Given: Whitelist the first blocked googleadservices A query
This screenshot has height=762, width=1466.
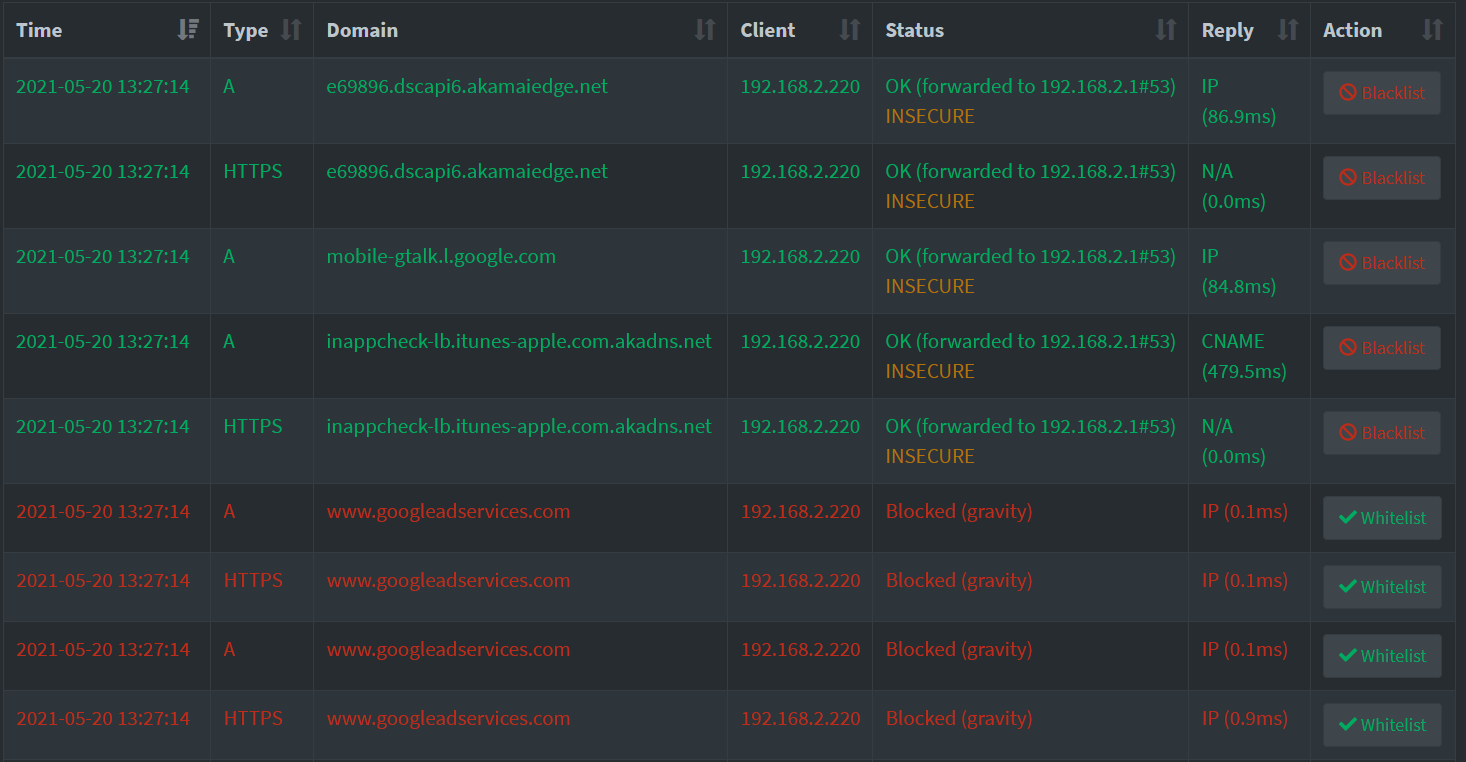Looking at the screenshot, I should click(x=1382, y=518).
